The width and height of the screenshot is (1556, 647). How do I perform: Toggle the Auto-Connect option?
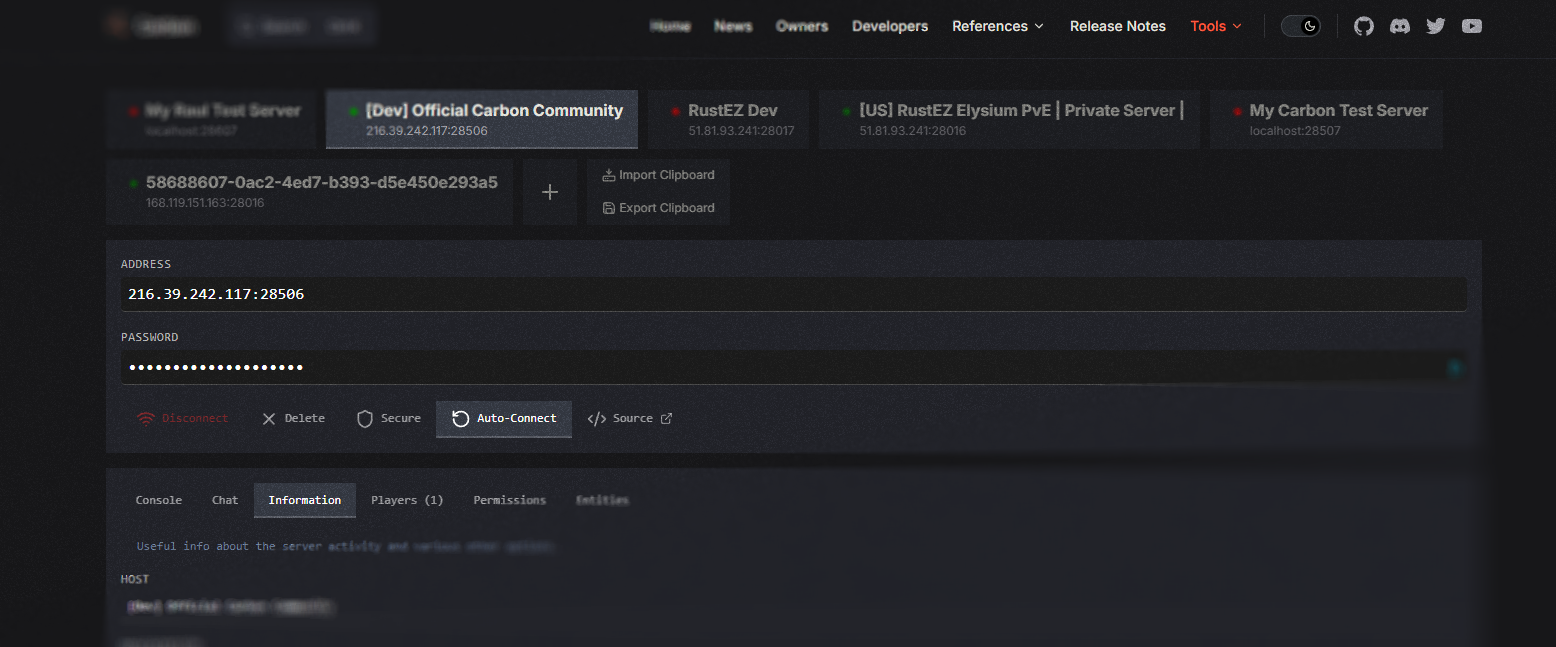click(x=504, y=418)
